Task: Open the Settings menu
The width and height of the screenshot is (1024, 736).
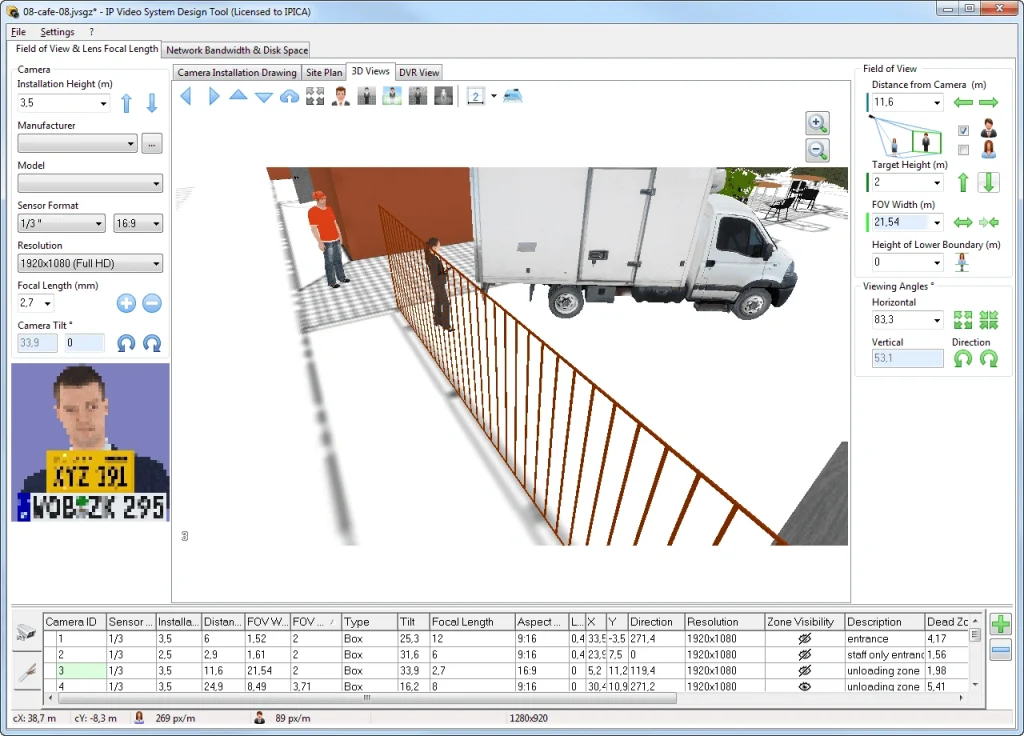Action: tap(57, 31)
